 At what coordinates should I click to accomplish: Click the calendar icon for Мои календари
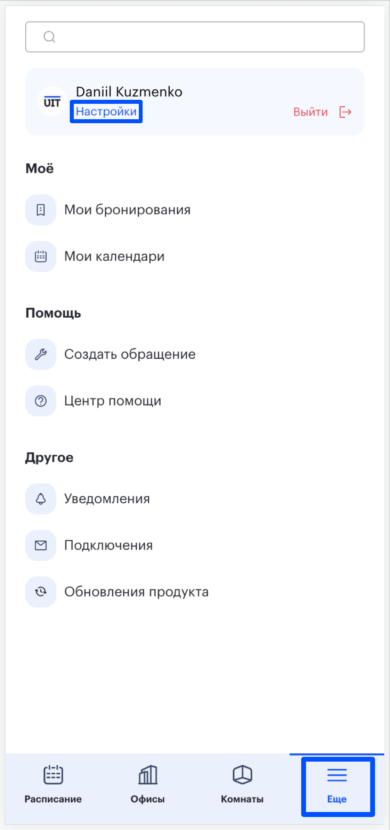[41, 257]
